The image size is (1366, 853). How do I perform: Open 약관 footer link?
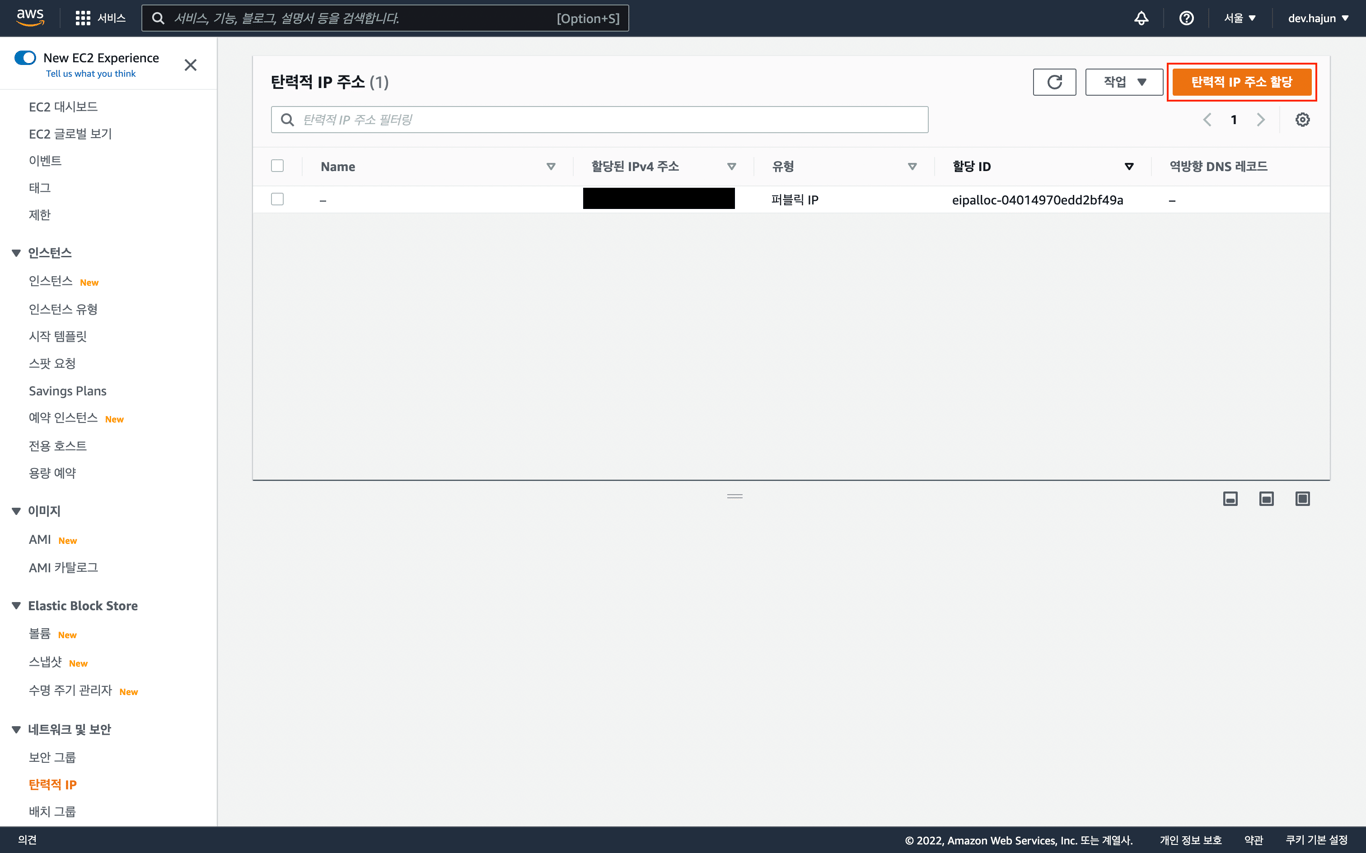tap(1253, 840)
